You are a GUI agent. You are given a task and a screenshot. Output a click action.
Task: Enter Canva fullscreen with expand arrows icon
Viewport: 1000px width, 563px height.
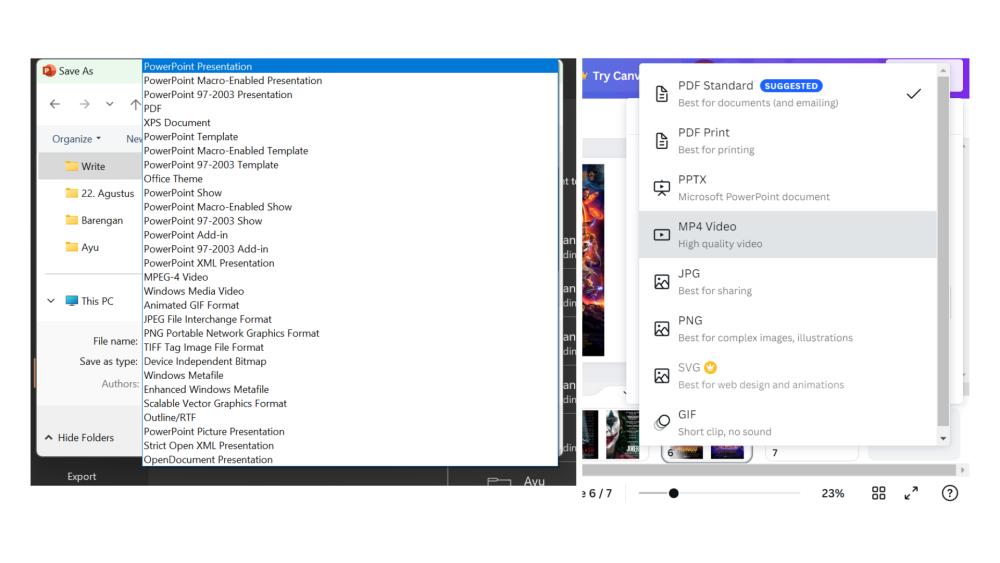(x=911, y=493)
